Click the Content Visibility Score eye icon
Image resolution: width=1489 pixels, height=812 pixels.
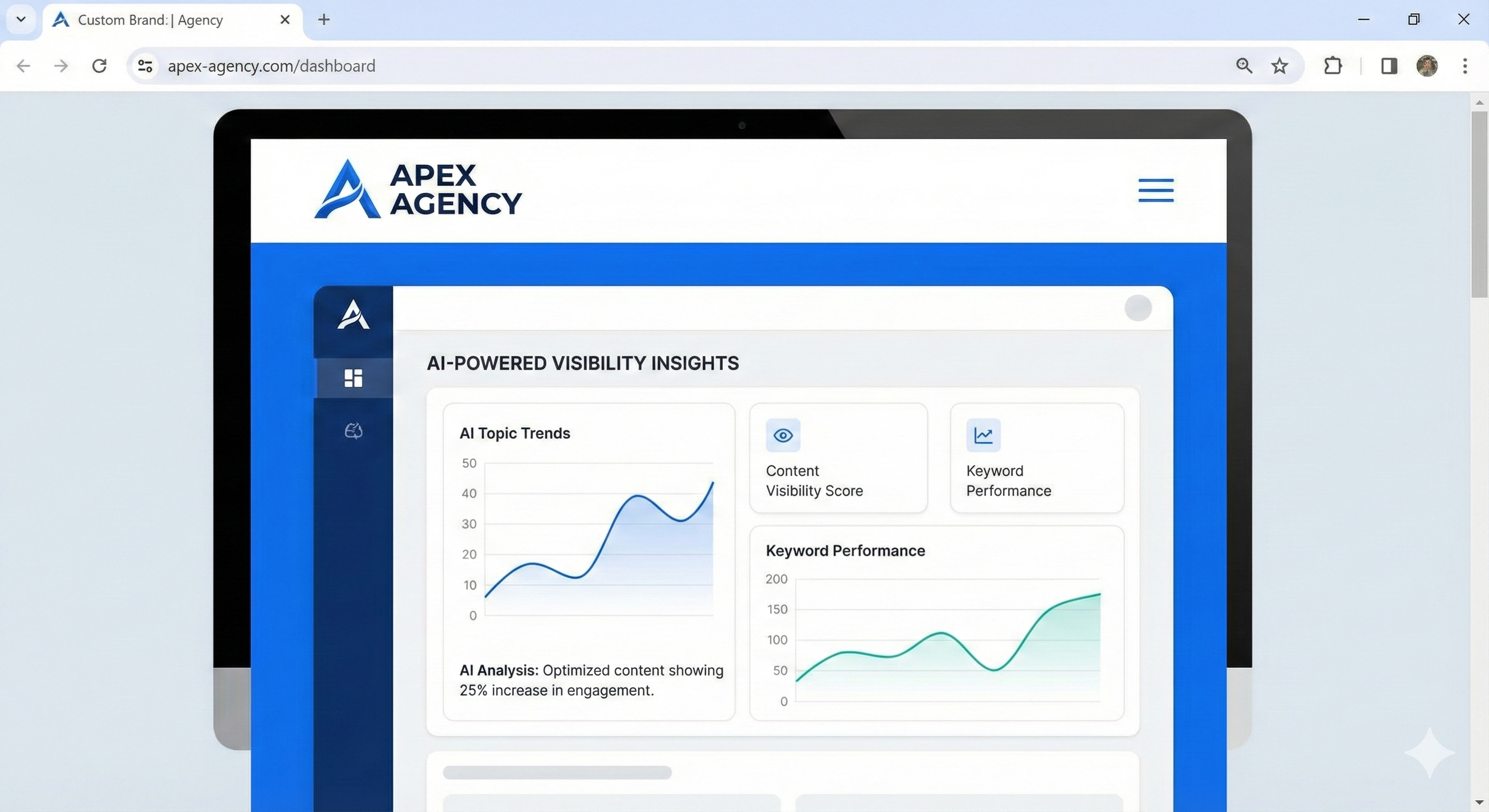click(x=783, y=435)
